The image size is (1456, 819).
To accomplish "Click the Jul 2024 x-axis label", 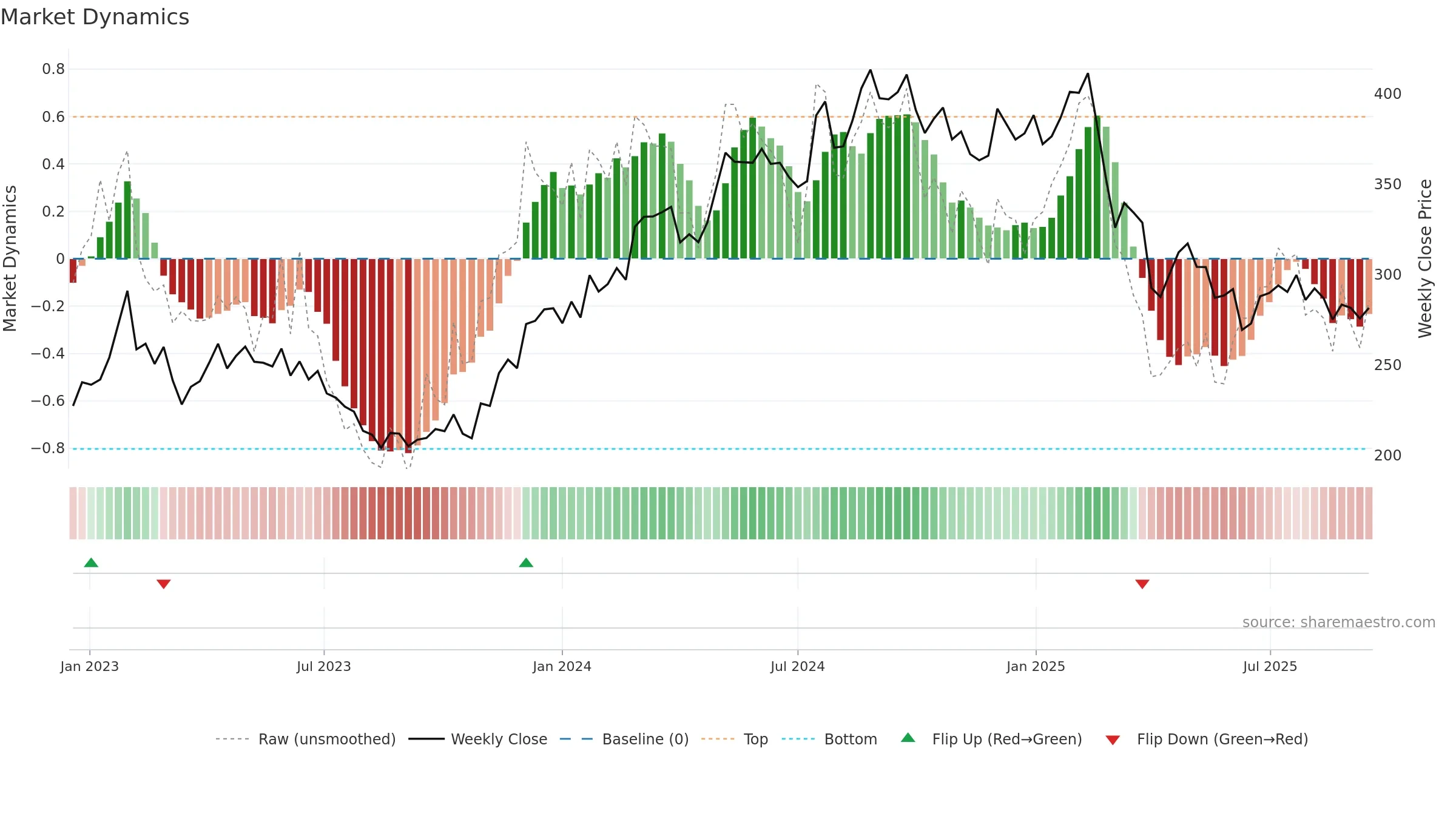I will pyautogui.click(x=797, y=666).
